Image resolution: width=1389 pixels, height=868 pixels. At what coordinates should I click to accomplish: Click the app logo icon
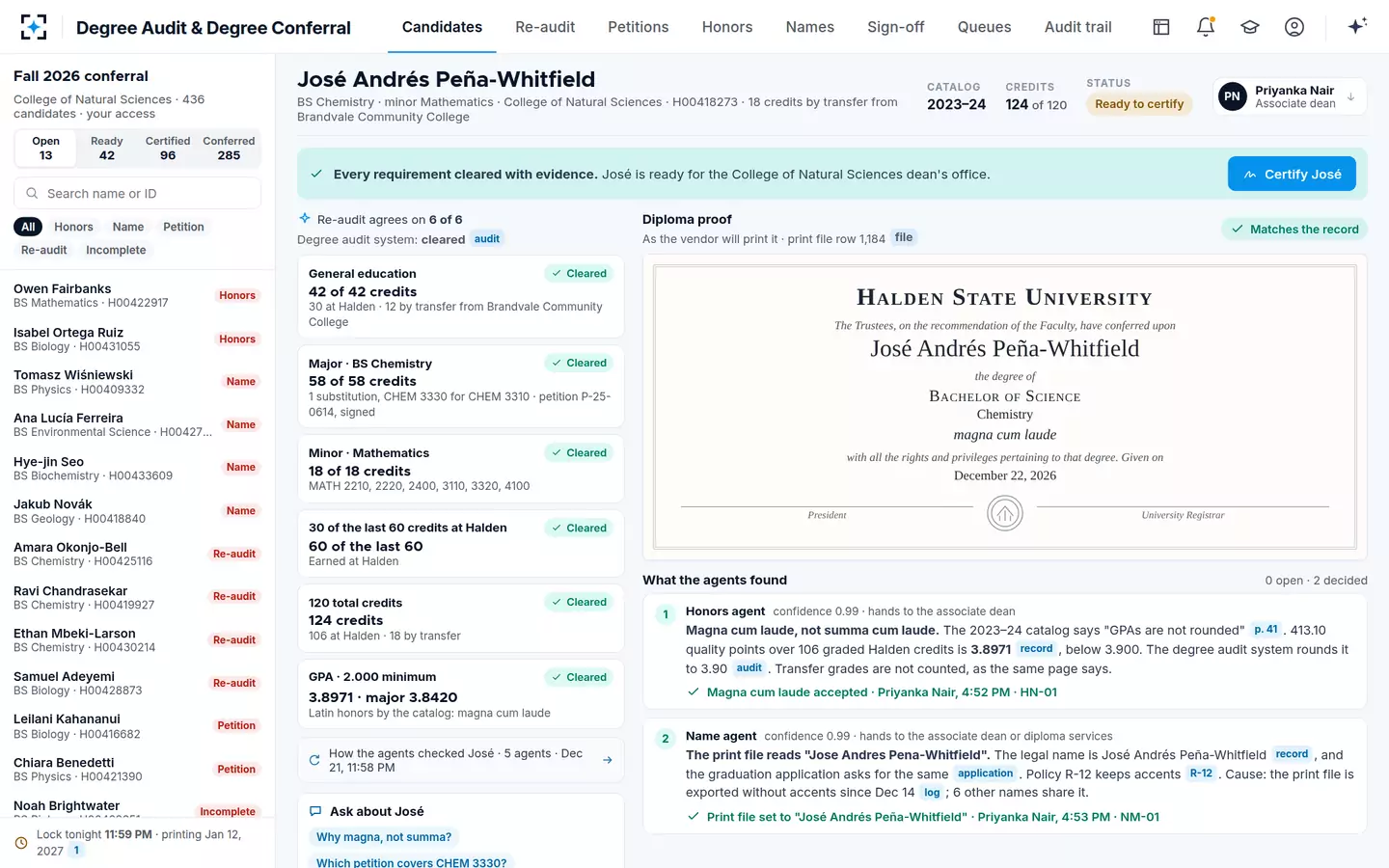coord(34,27)
